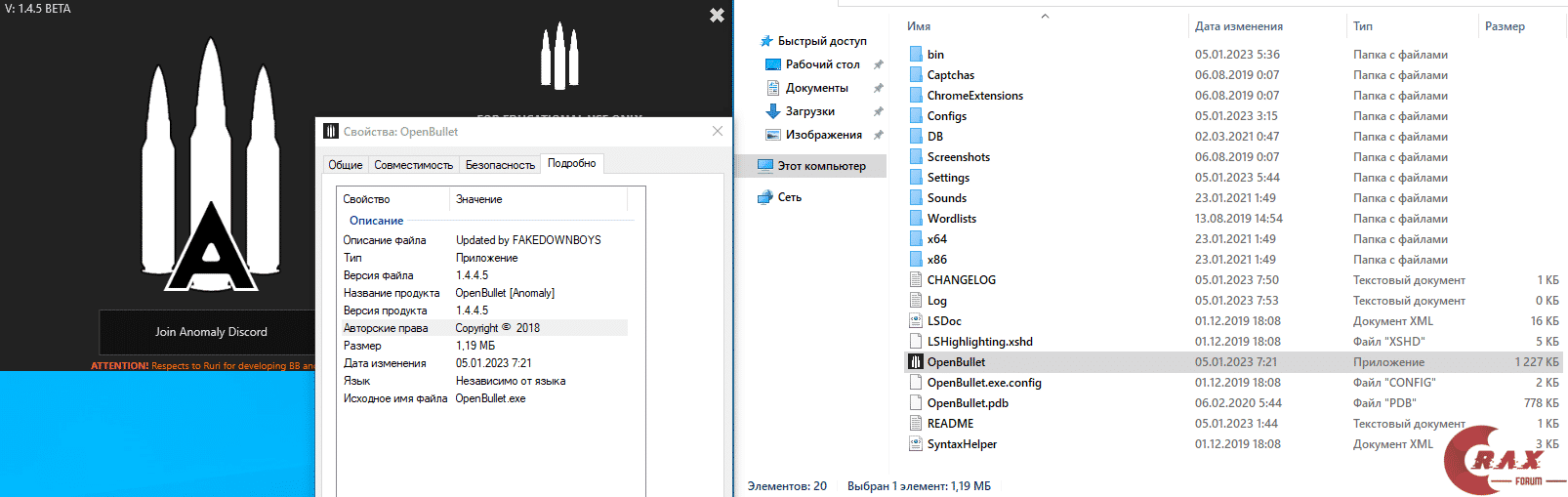Click the Sounds folder icon
The height and width of the screenshot is (497, 1568).
[916, 198]
